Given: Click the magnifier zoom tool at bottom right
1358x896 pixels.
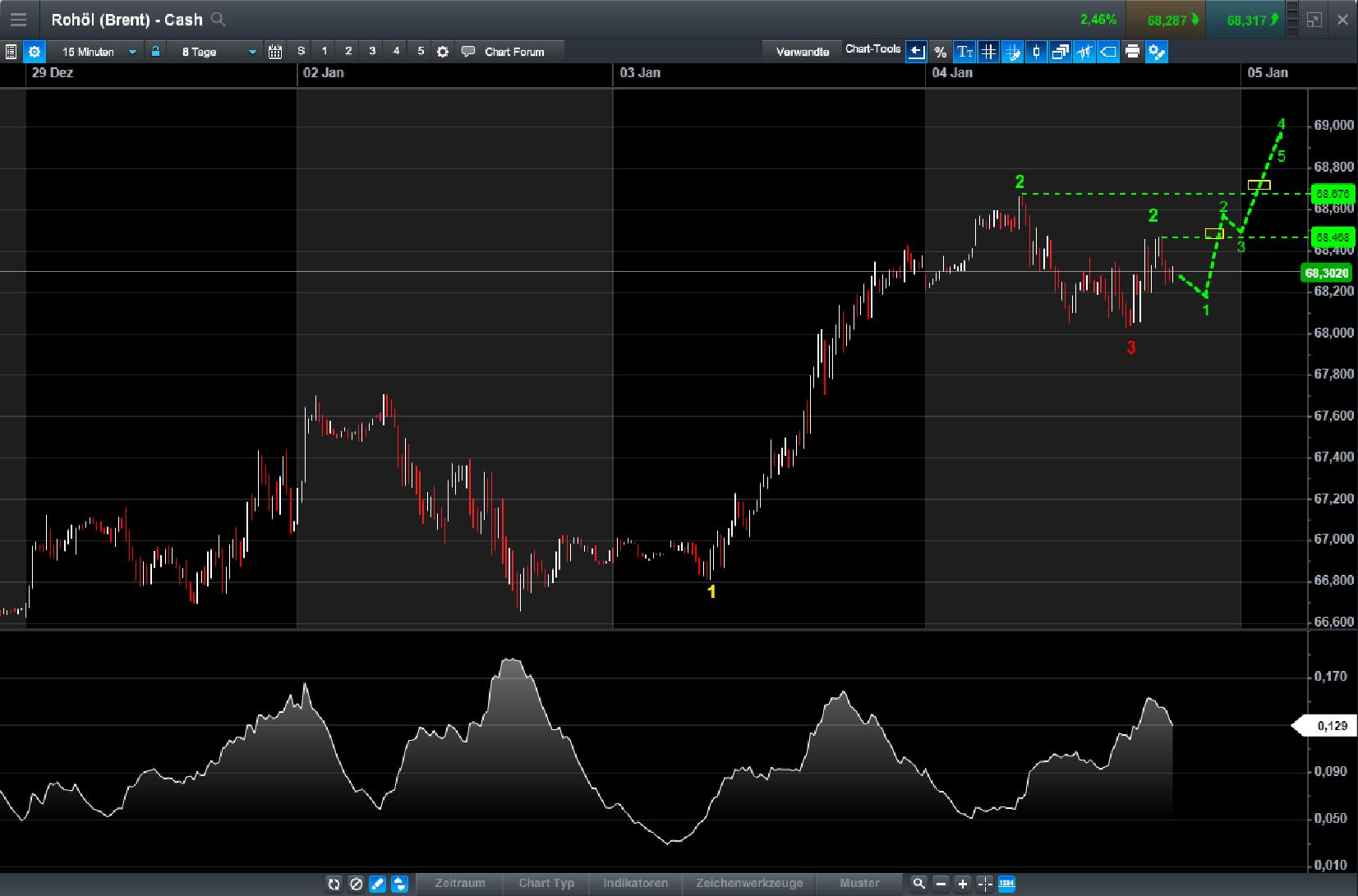Looking at the screenshot, I should [918, 885].
